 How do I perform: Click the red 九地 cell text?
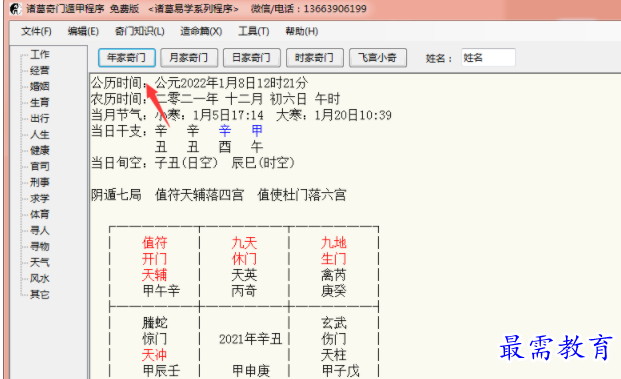[334, 243]
